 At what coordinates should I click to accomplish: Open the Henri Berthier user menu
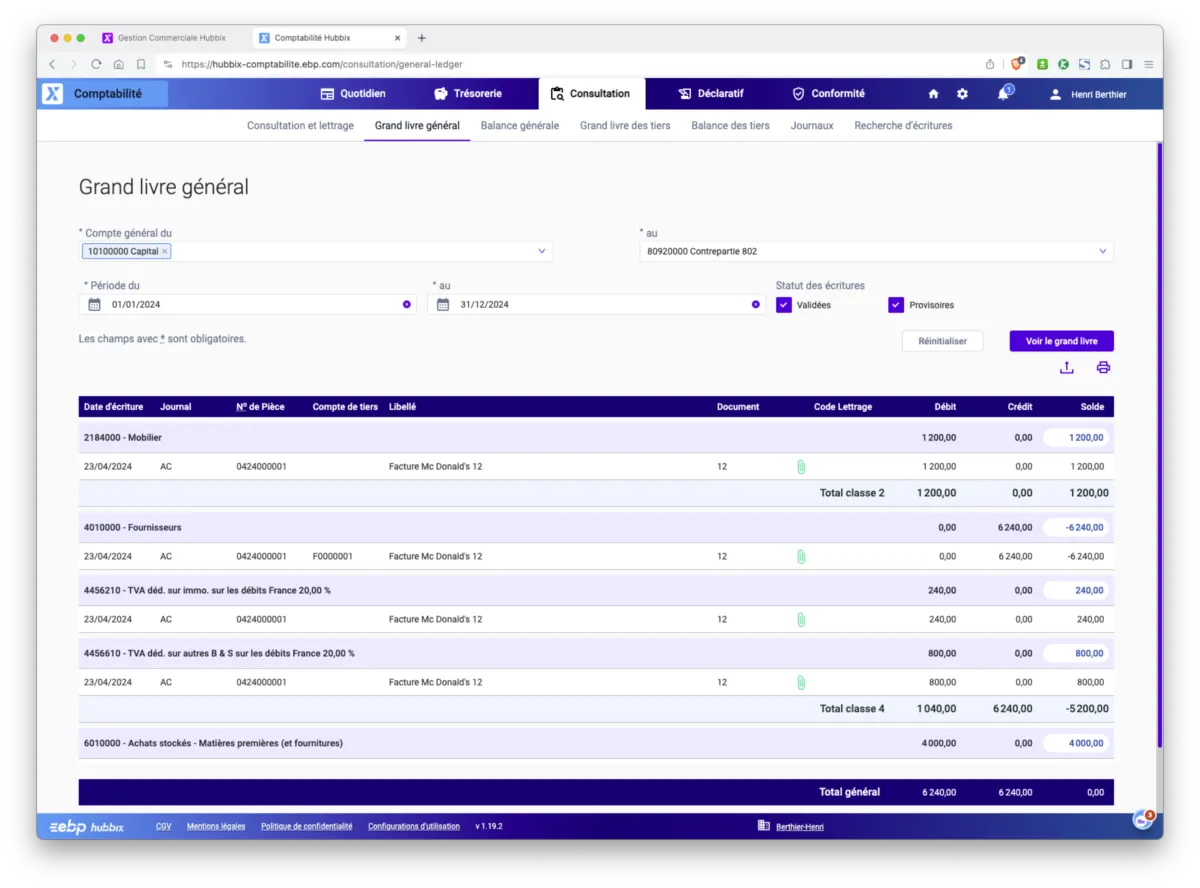[1087, 95]
